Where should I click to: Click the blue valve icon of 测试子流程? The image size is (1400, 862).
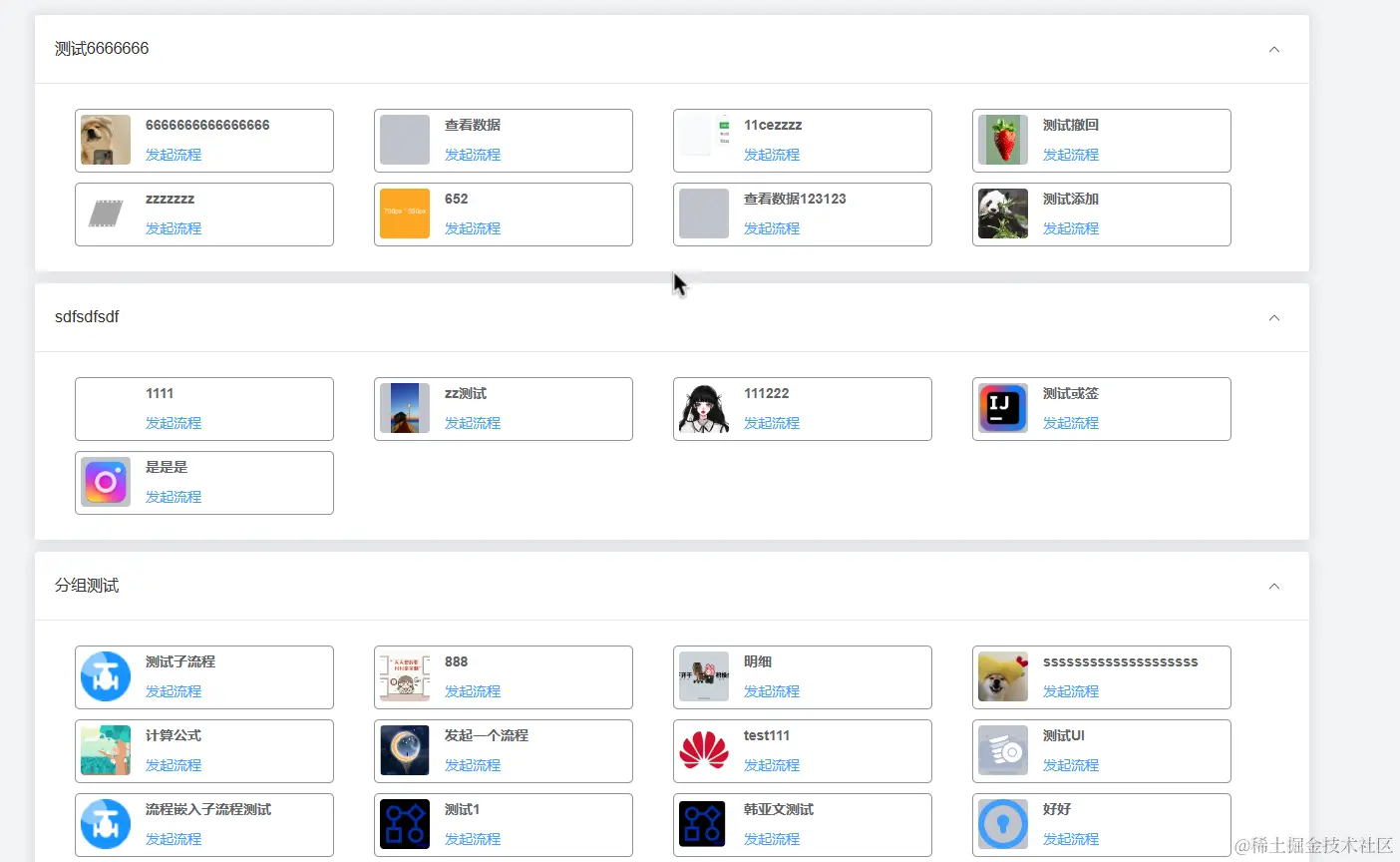(106, 676)
